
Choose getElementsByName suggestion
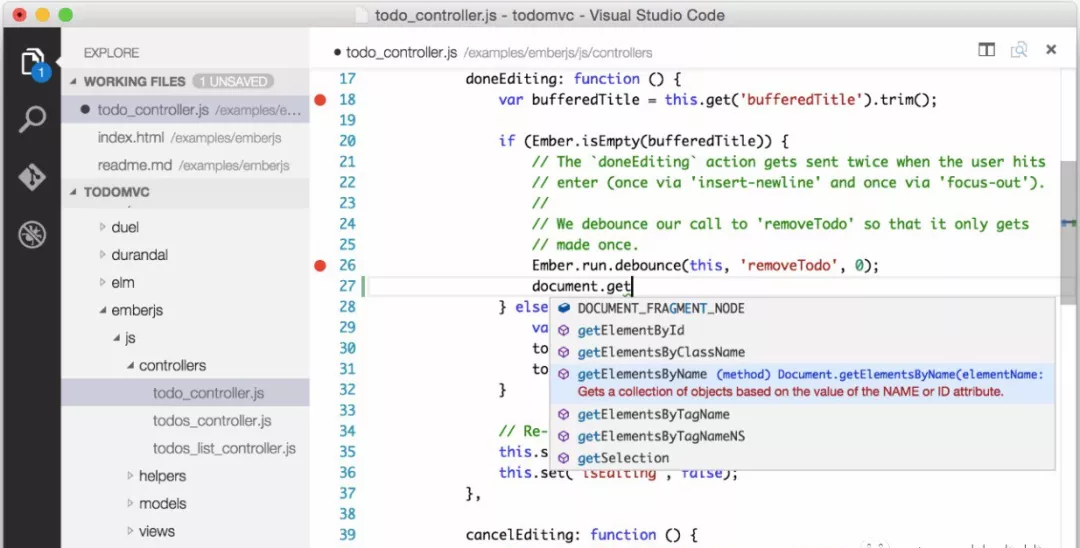tap(802, 383)
